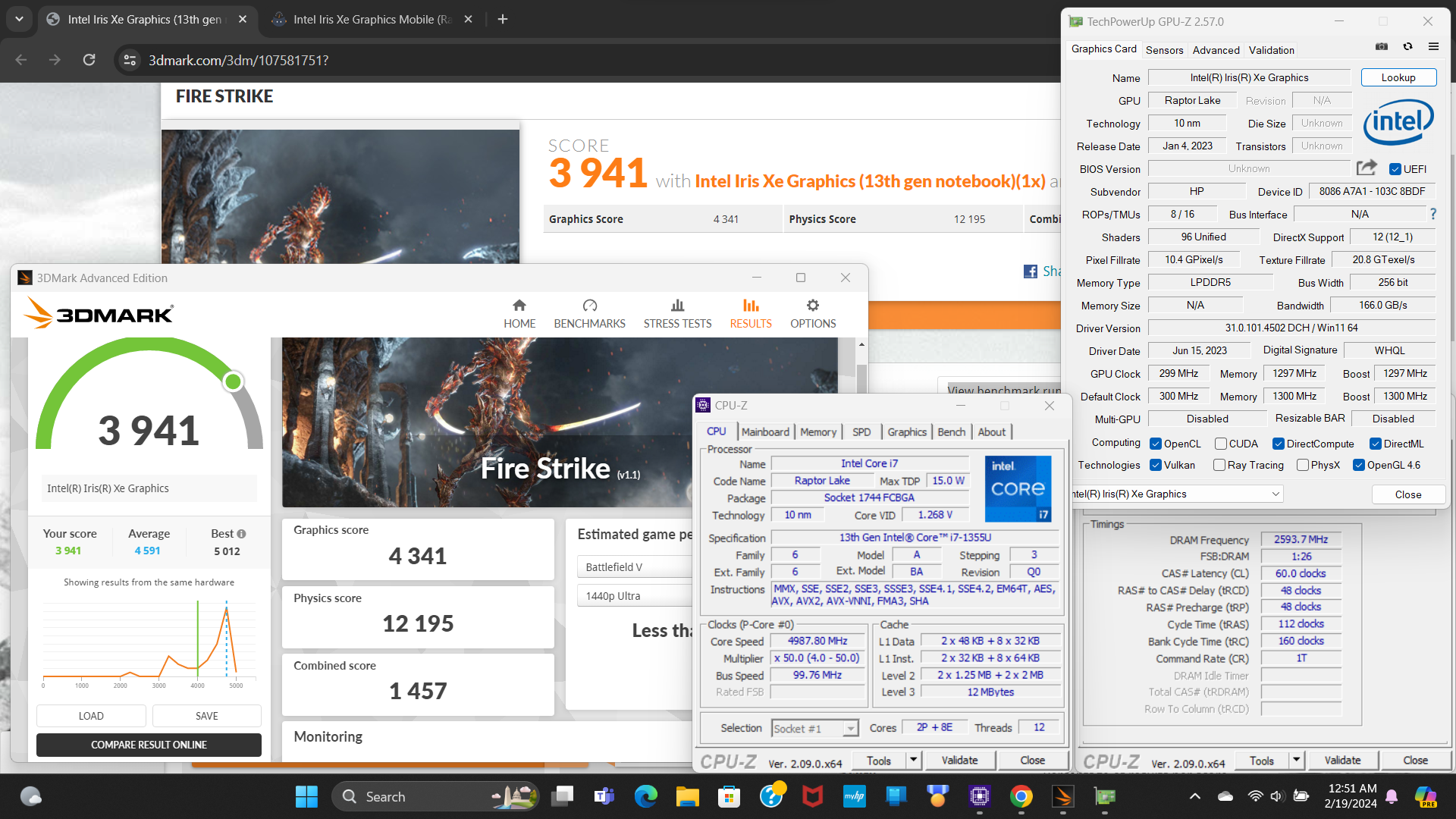This screenshot has height=819, width=1456.
Task: Click Windows taskbar Search box
Action: pyautogui.click(x=435, y=796)
